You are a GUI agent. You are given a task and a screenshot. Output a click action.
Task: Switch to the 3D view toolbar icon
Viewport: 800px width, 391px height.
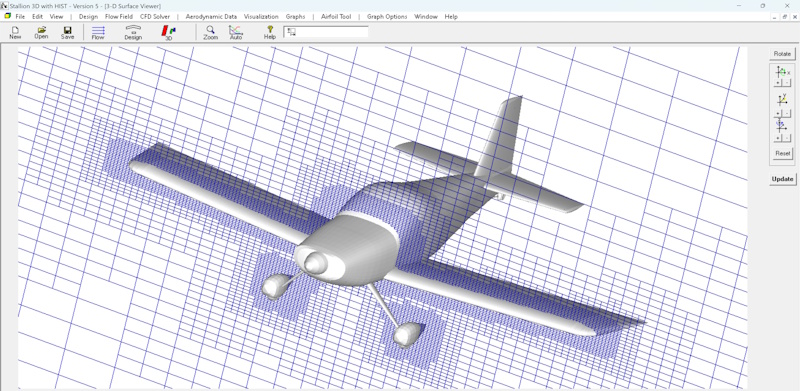168,33
